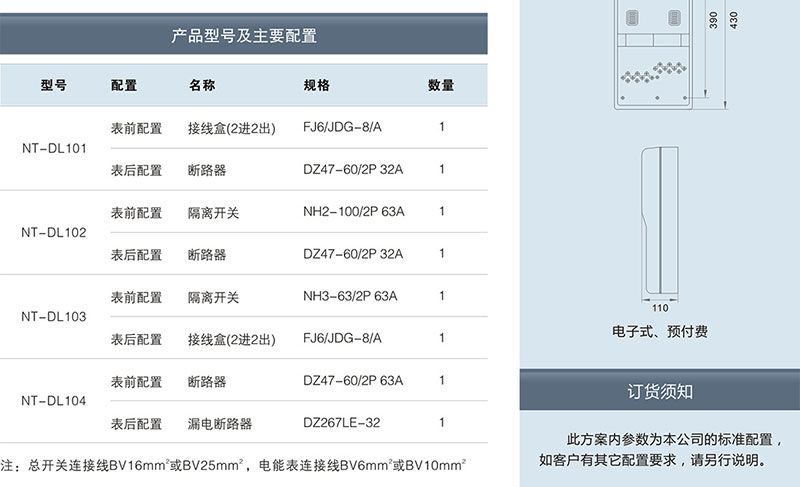Click the meter box front-view diagram
Viewport: 800px width, 487px height.
point(653,55)
